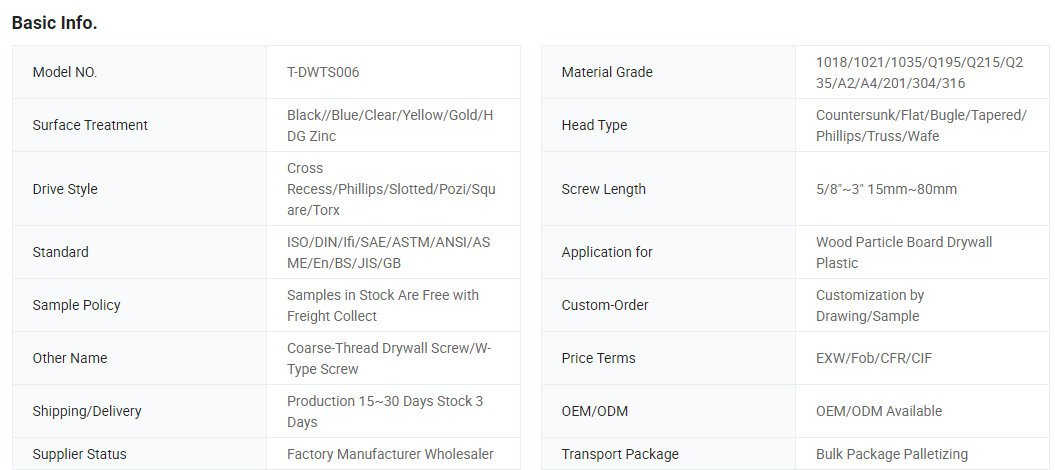Screen dimensions: 1055x470
Task: Select the screw length 5/8"~3" value
Action: click(886, 189)
